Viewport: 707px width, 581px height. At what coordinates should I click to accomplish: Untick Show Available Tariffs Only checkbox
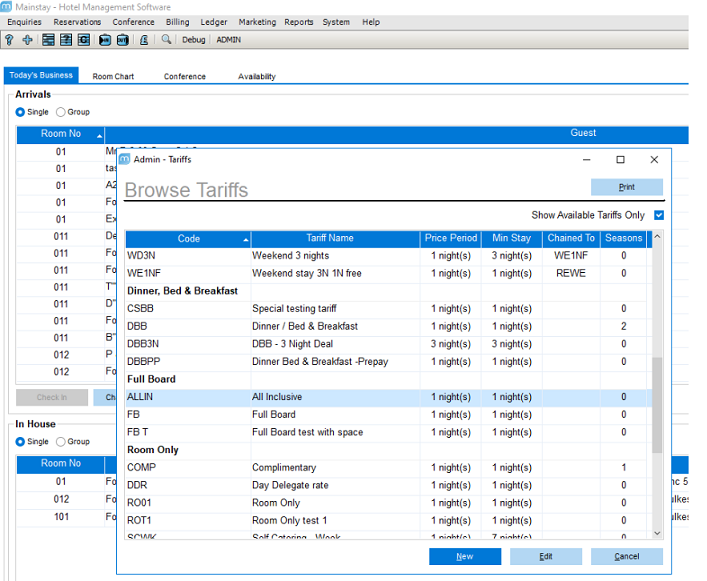[658, 215]
